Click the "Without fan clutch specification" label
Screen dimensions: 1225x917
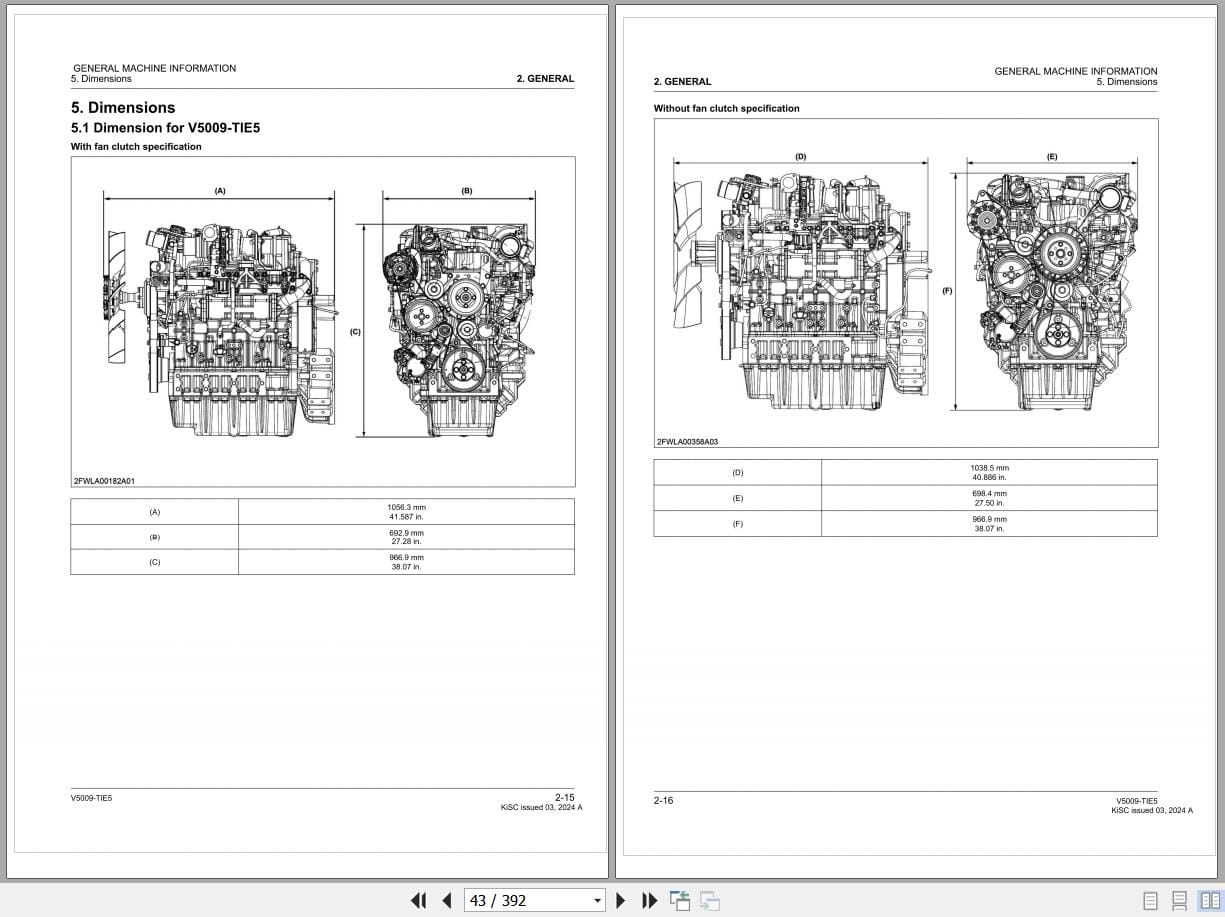click(727, 108)
